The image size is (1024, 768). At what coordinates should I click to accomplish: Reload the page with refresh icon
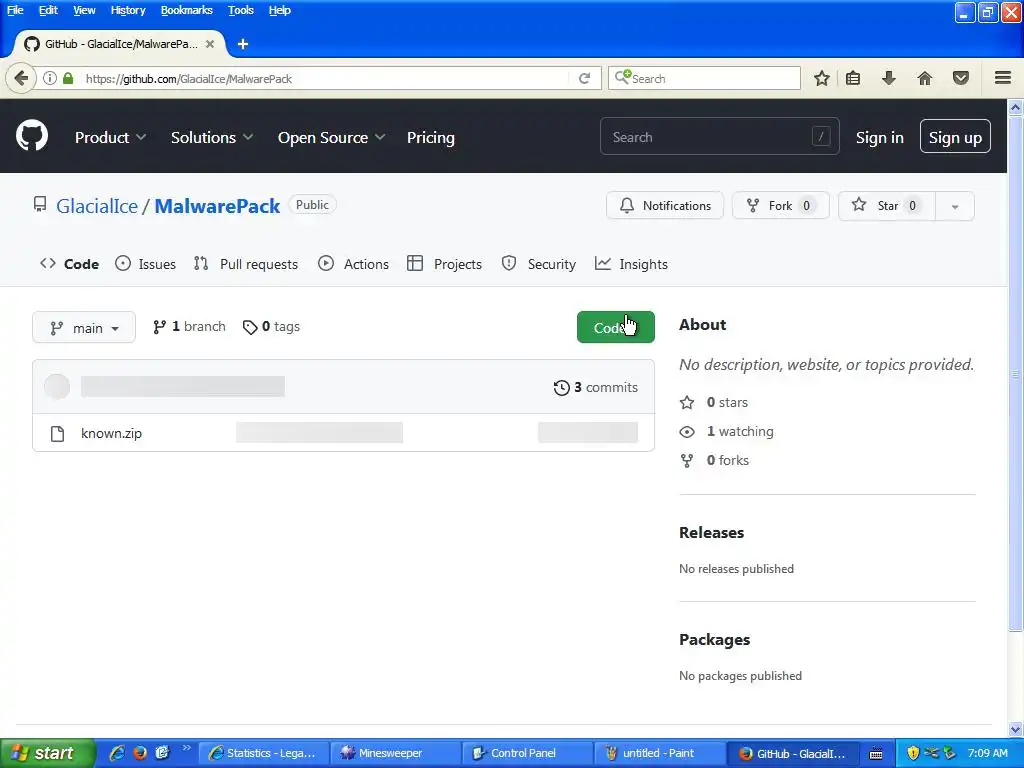[584, 78]
